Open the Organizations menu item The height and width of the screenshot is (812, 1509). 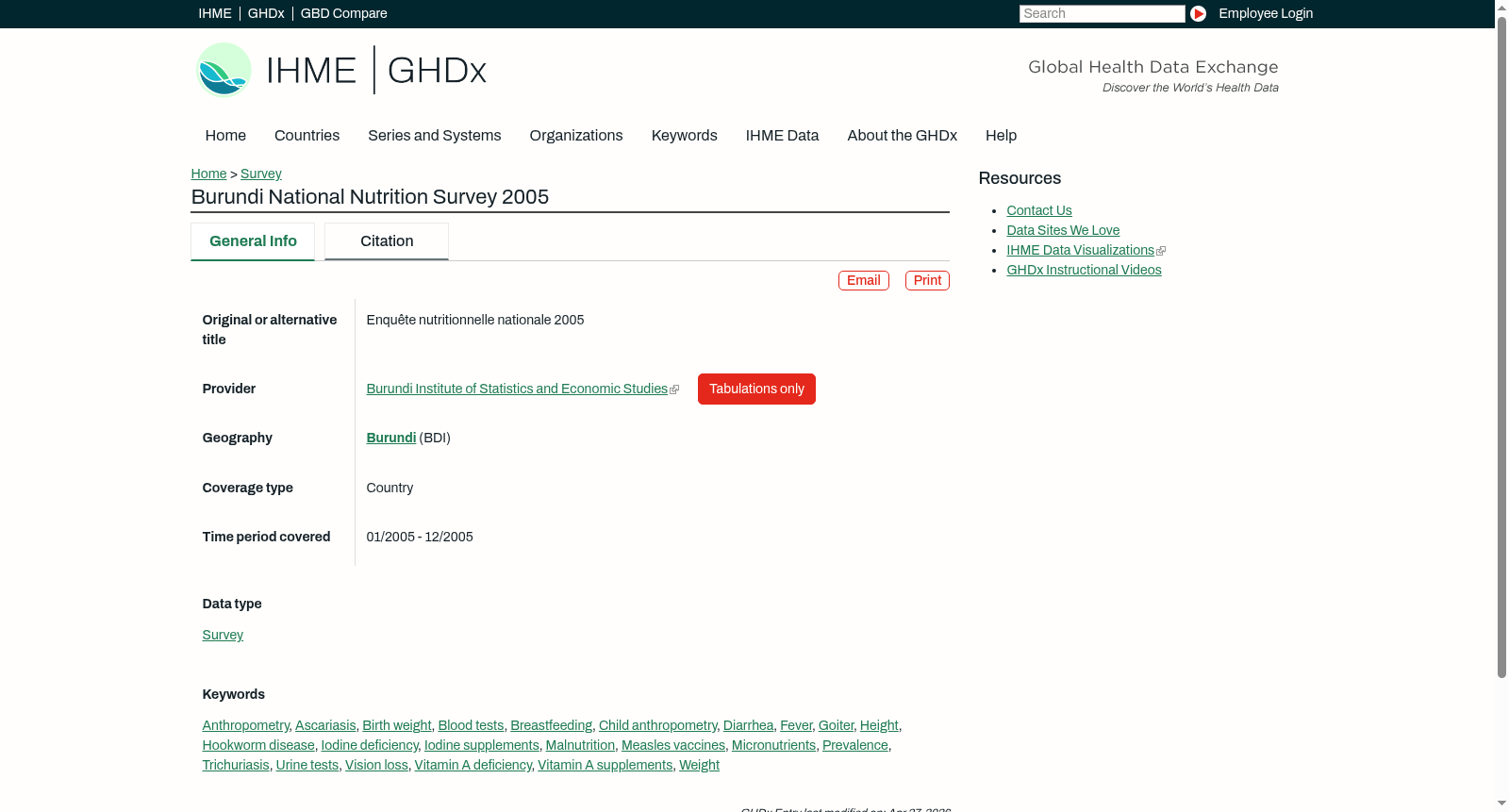(x=576, y=136)
